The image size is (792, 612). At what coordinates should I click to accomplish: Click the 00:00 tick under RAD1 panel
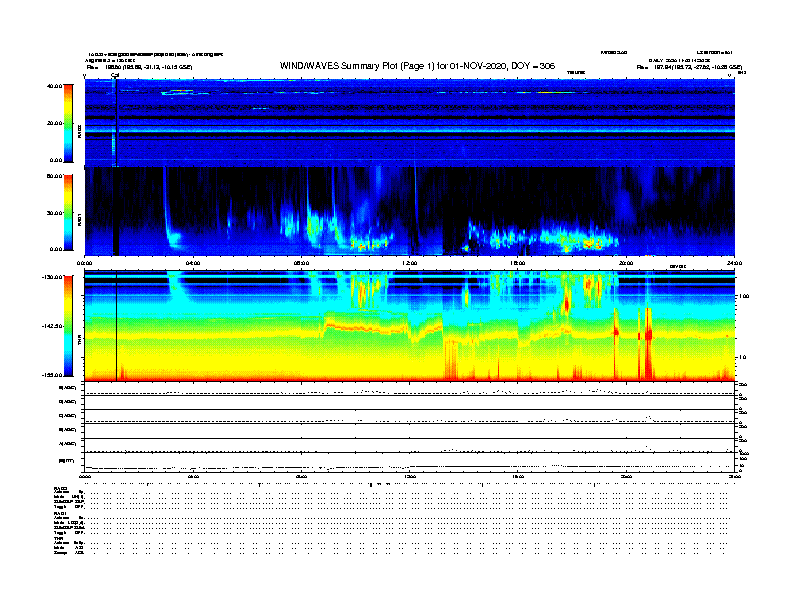pyautogui.click(x=84, y=263)
